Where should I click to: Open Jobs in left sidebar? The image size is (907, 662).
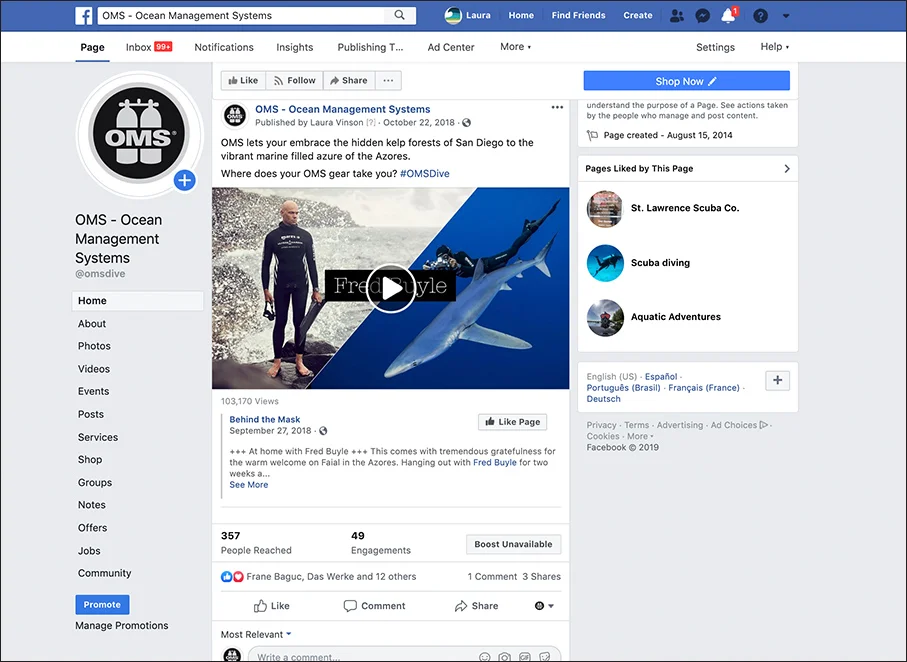(89, 551)
